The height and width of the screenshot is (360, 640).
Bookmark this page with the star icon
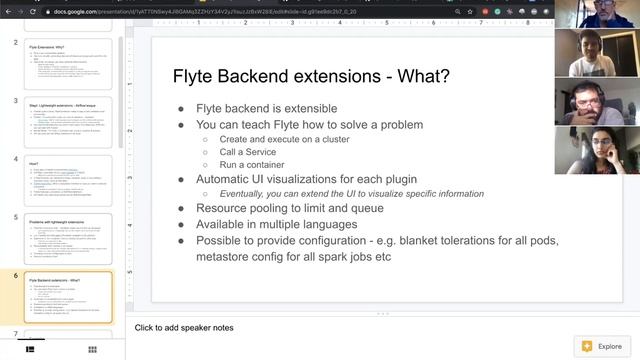(x=470, y=12)
